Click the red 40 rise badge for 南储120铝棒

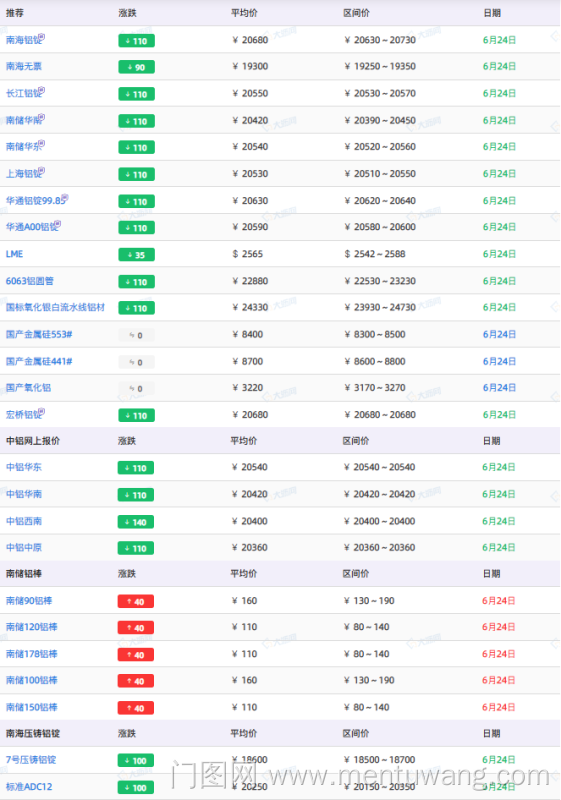[136, 628]
